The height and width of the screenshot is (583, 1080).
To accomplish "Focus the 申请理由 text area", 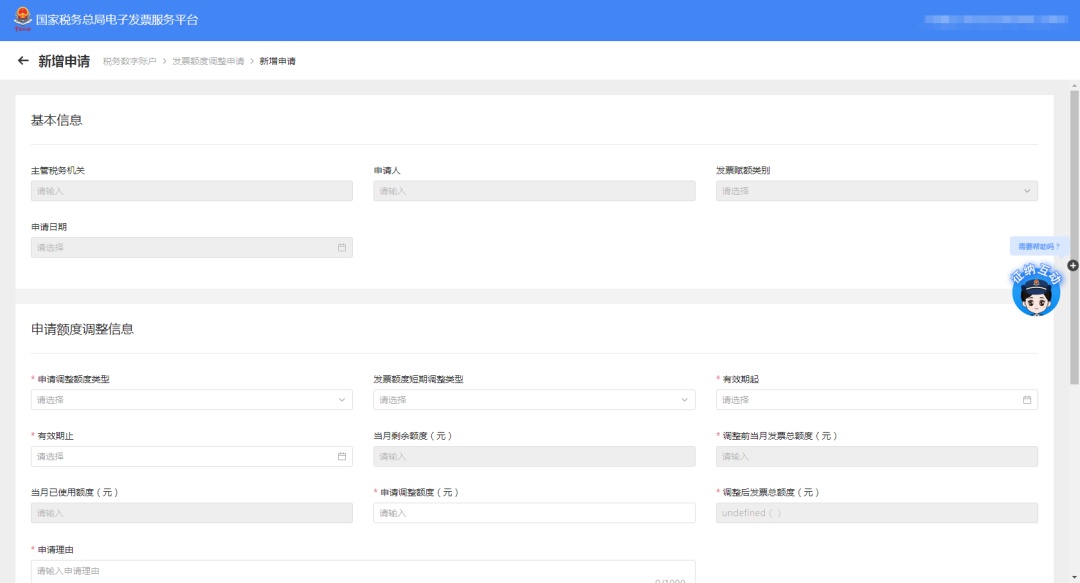I will [x=363, y=571].
